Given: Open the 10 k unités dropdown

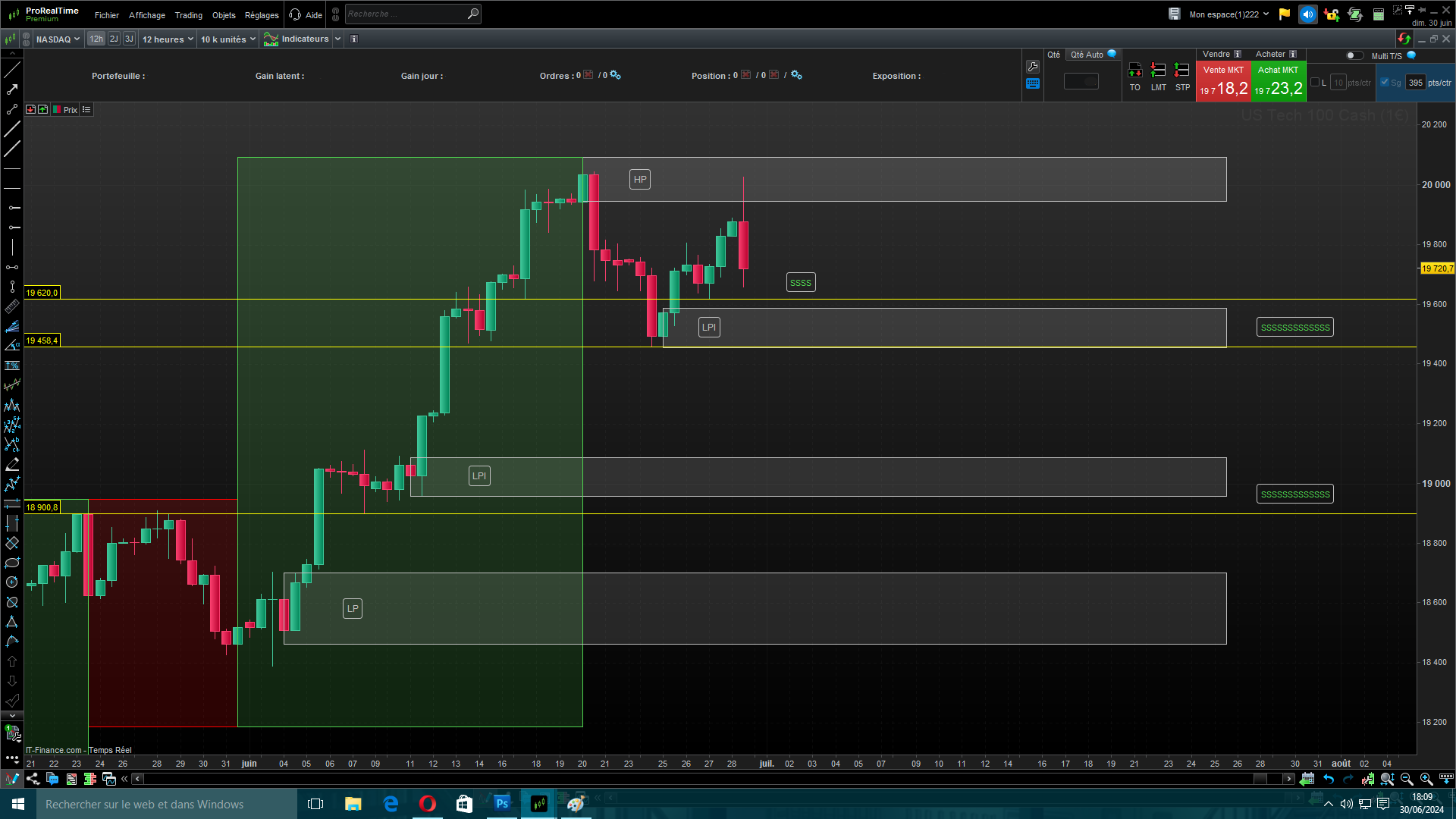Looking at the screenshot, I should tap(227, 39).
